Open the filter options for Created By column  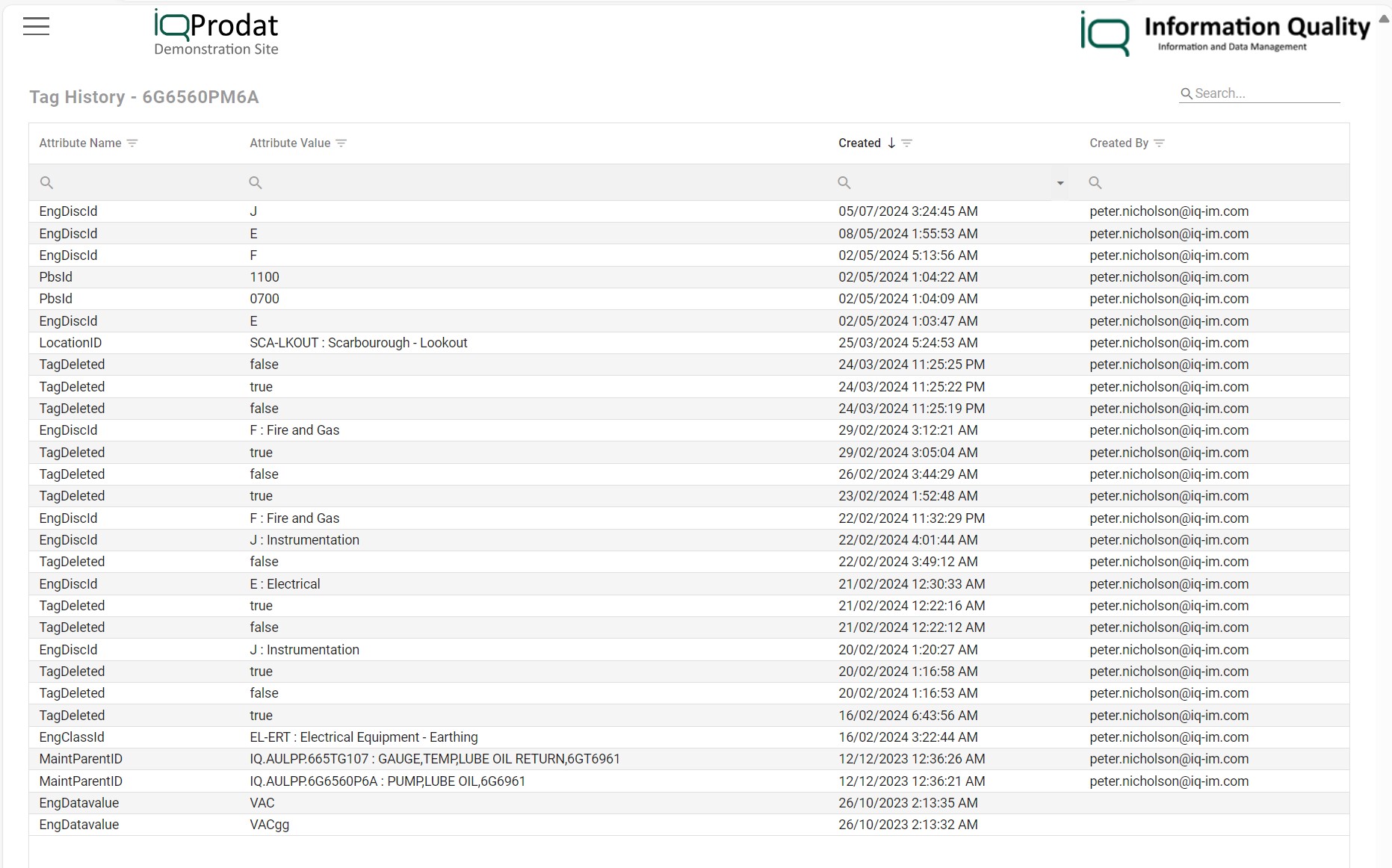(x=1159, y=143)
